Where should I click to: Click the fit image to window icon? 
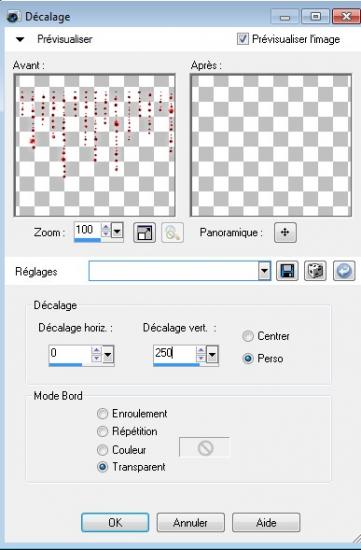tap(144, 232)
